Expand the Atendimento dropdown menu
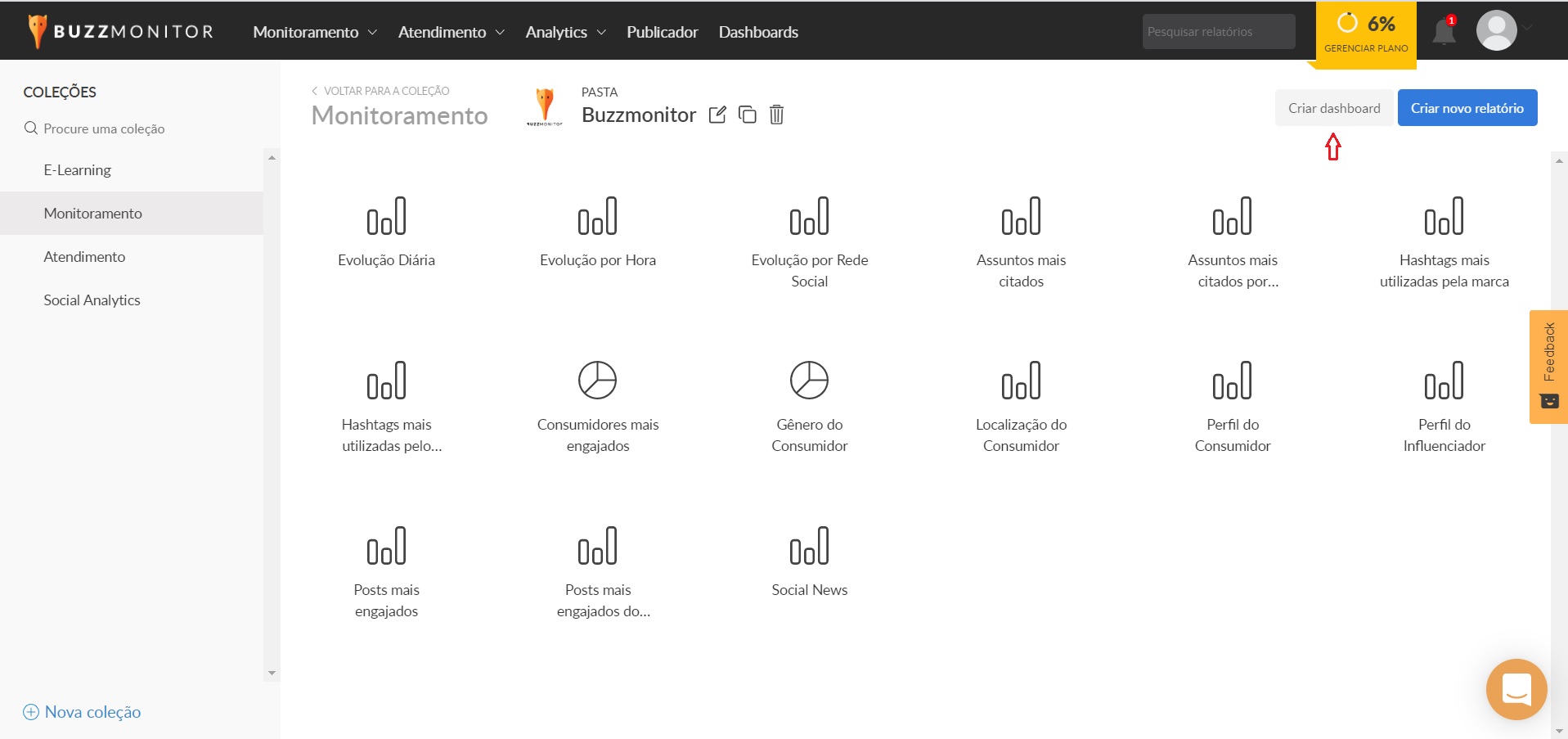1568x739 pixels. (x=451, y=32)
